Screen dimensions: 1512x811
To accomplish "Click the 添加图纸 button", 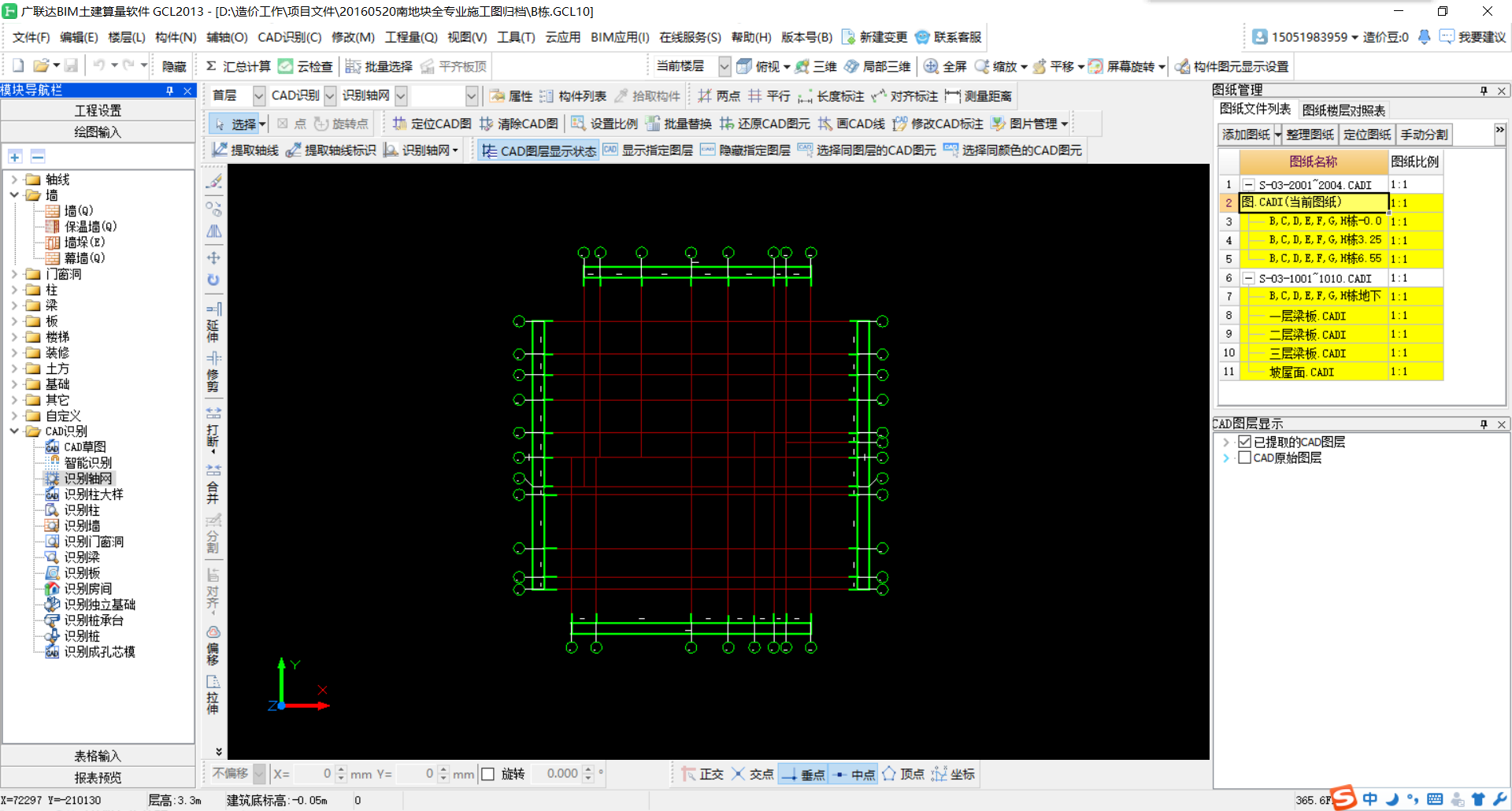I will (1246, 135).
